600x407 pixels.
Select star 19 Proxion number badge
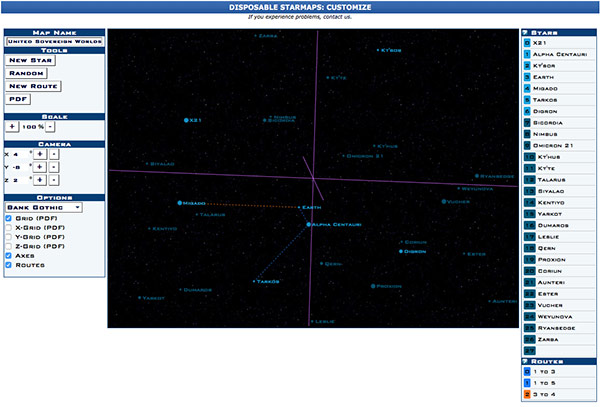[x=530, y=260]
